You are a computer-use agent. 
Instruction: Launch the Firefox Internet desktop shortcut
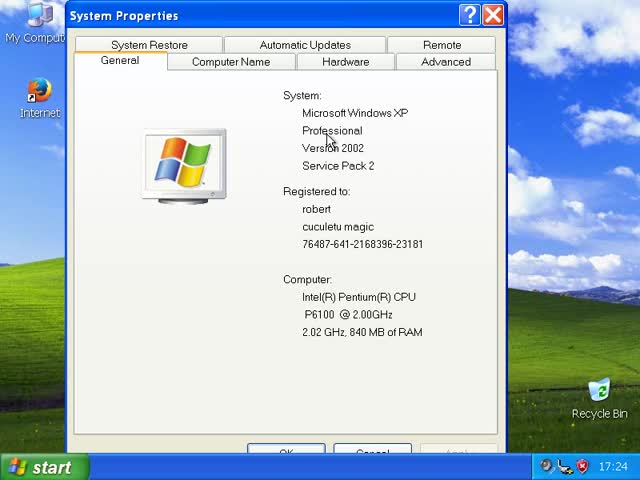point(39,93)
